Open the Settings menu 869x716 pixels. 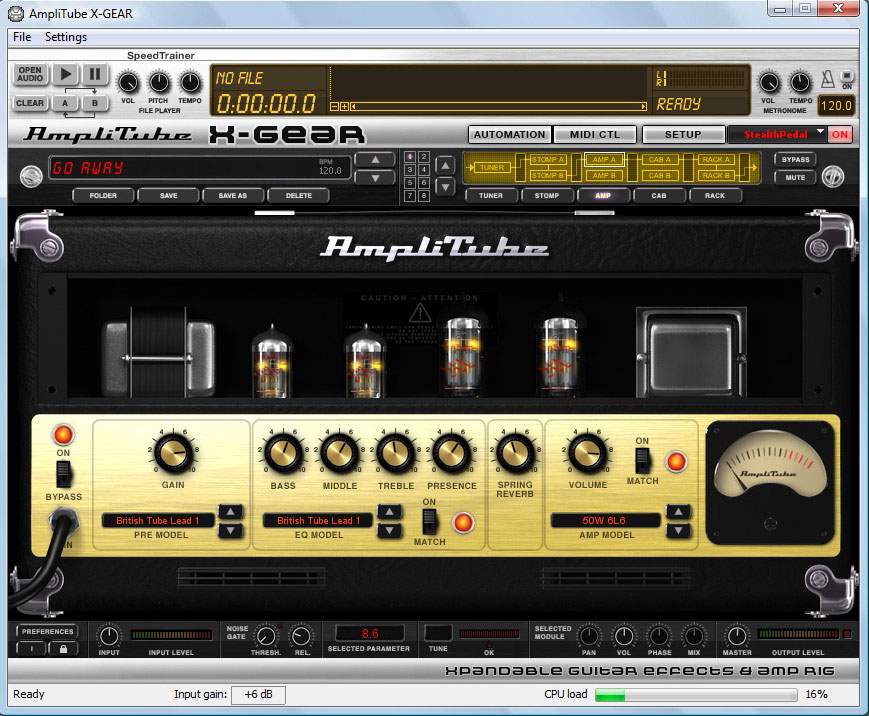66,37
